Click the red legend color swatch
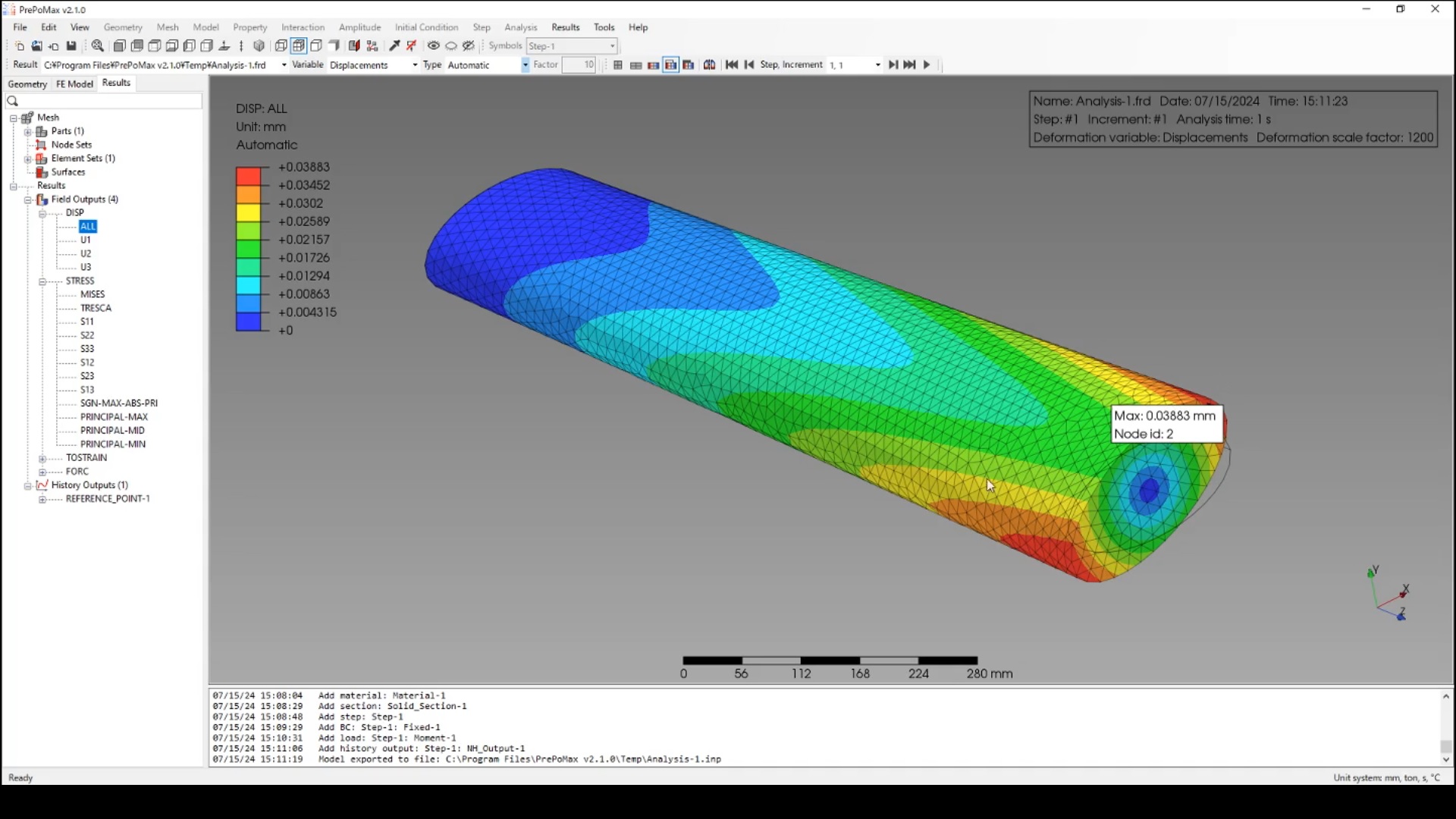This screenshot has width=1456, height=819. pyautogui.click(x=248, y=176)
